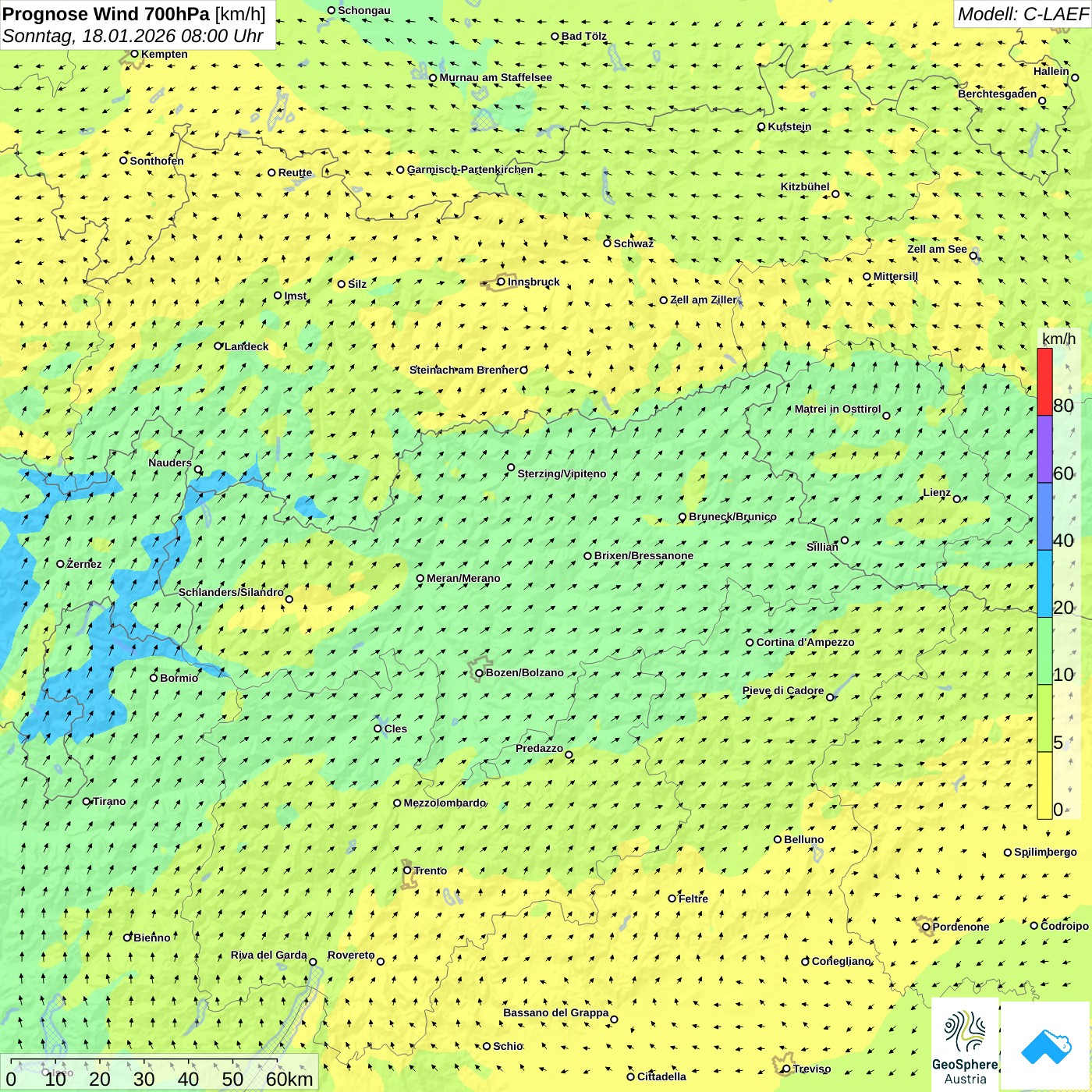Click the 'Garmisch-Partenkirchen' label
This screenshot has width=1092, height=1092.
point(470,169)
